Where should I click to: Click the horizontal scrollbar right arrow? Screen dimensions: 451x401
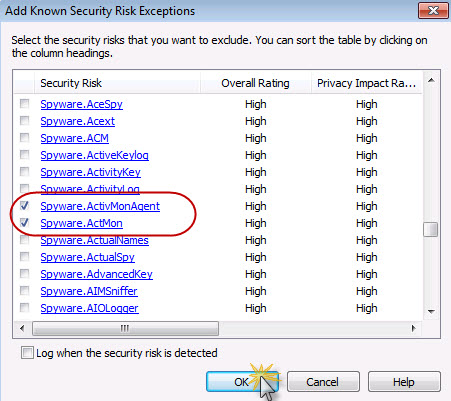point(414,328)
